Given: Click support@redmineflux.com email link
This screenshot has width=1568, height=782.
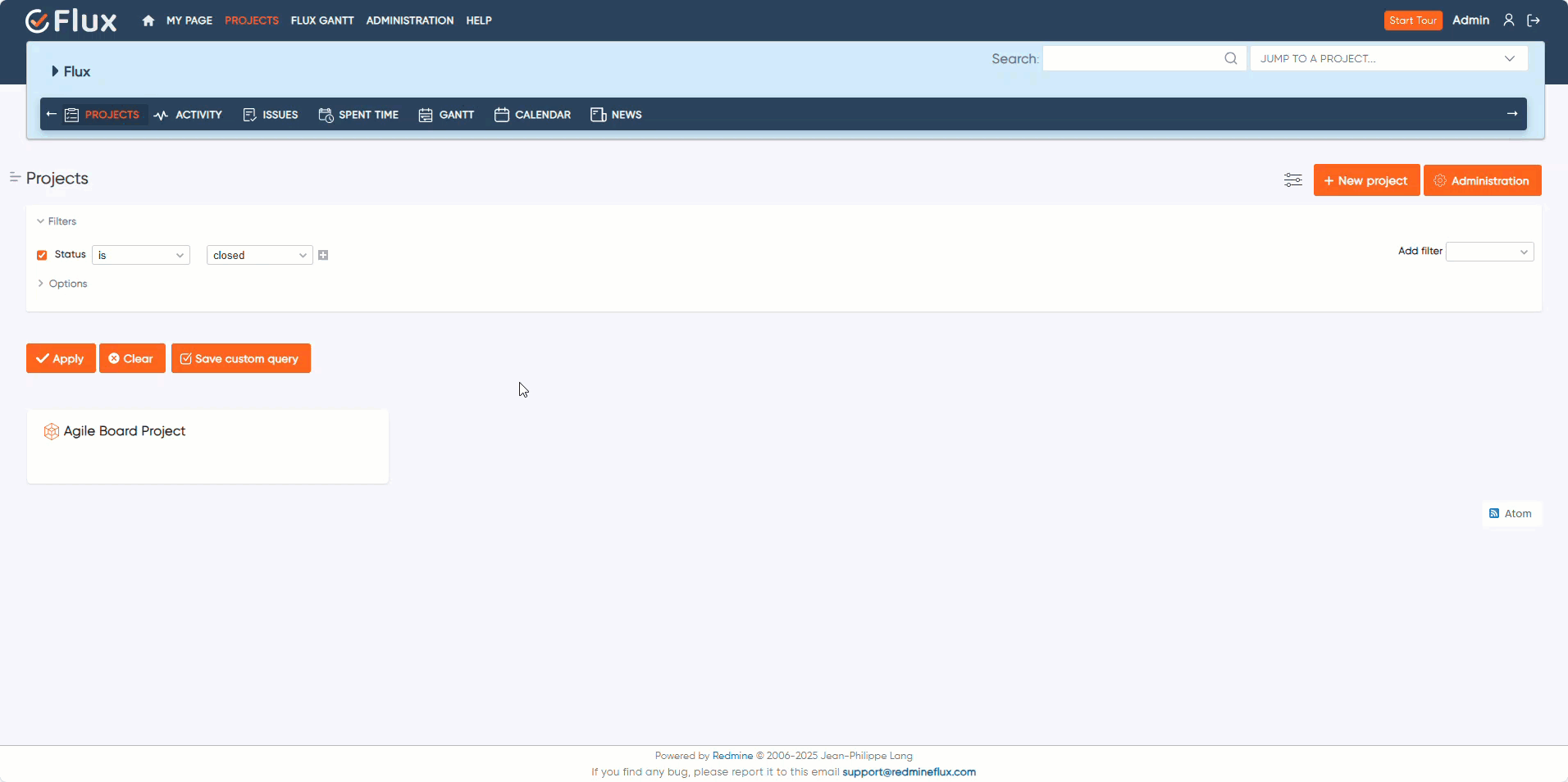Looking at the screenshot, I should [909, 772].
